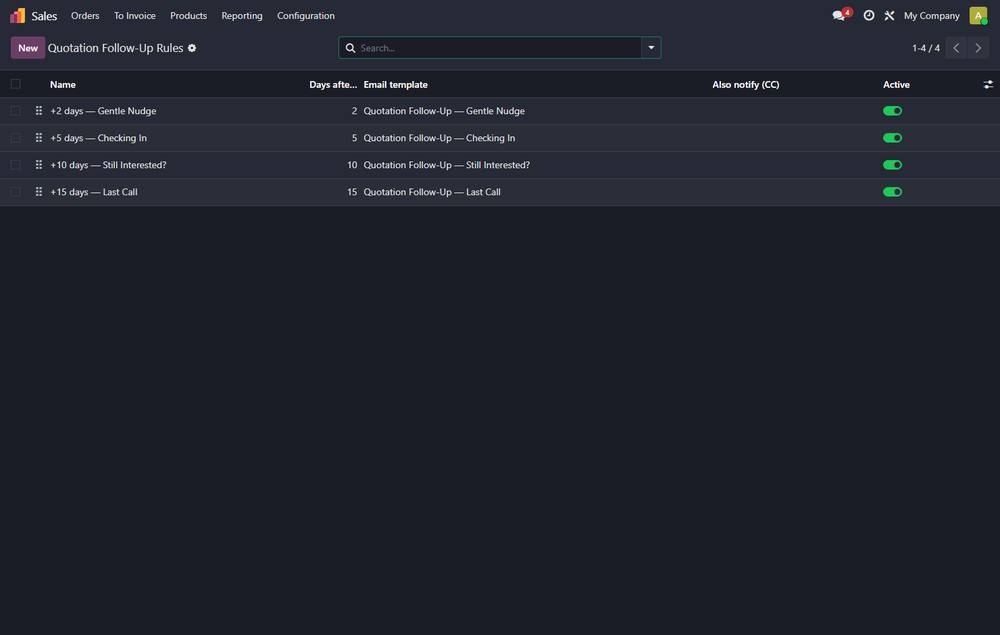Image resolution: width=1000 pixels, height=635 pixels.
Task: Open the +2 days — Gentle Nudge rule
Action: point(103,111)
